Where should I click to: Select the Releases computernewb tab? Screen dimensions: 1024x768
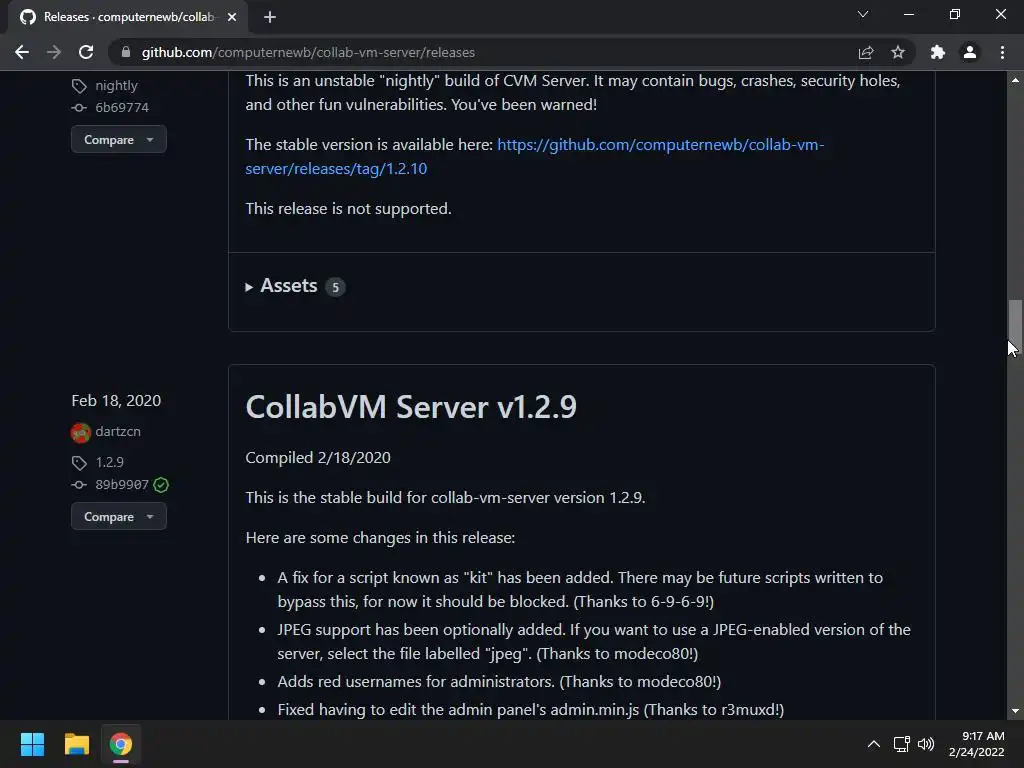(x=128, y=17)
